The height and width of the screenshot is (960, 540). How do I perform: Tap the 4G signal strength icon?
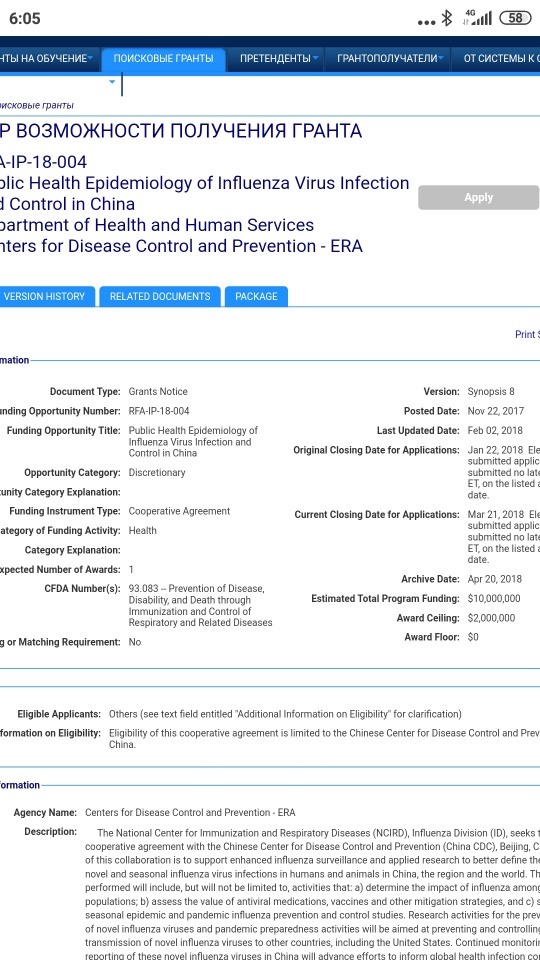click(477, 18)
